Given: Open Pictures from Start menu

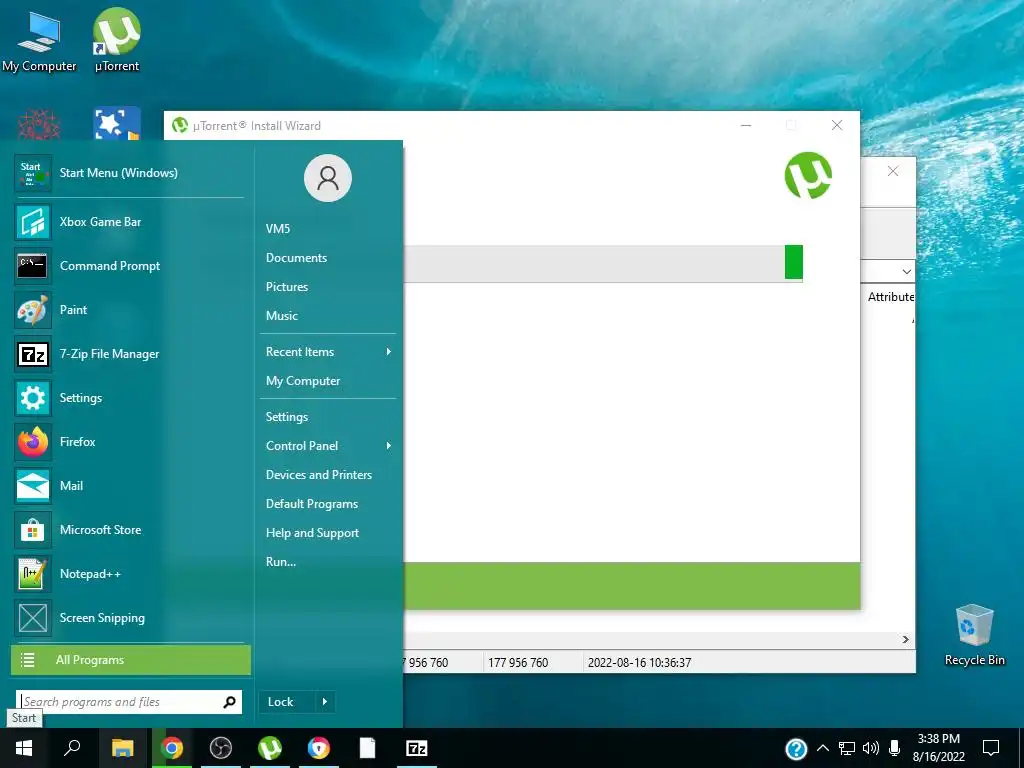Looking at the screenshot, I should (287, 287).
